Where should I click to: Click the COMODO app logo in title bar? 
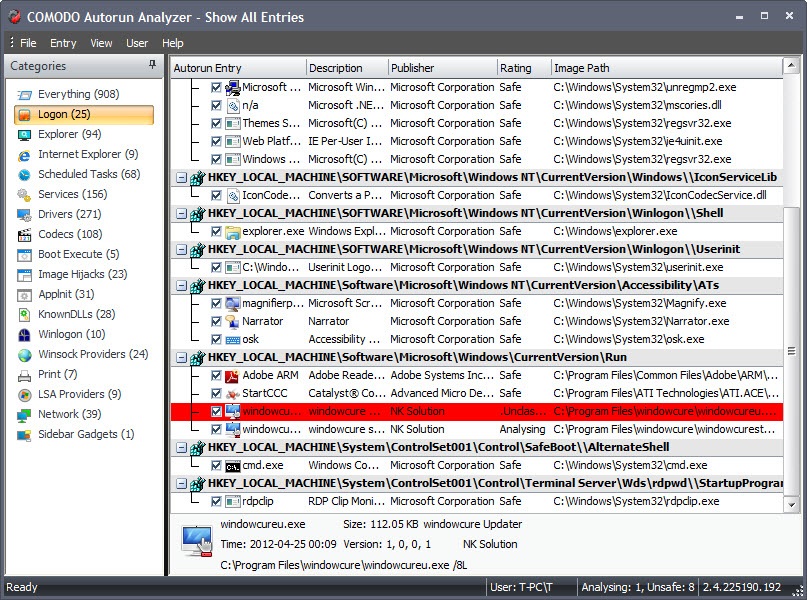point(14,16)
